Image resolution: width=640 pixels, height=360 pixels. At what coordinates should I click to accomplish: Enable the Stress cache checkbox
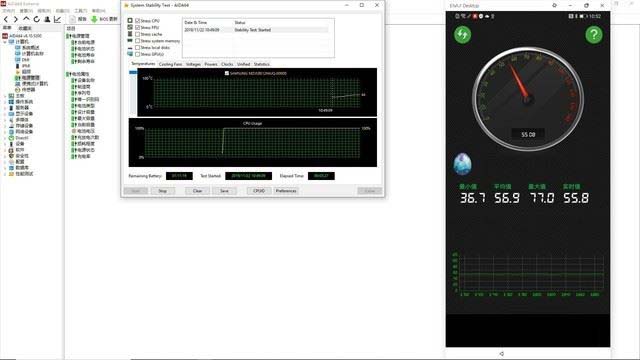[138, 34]
